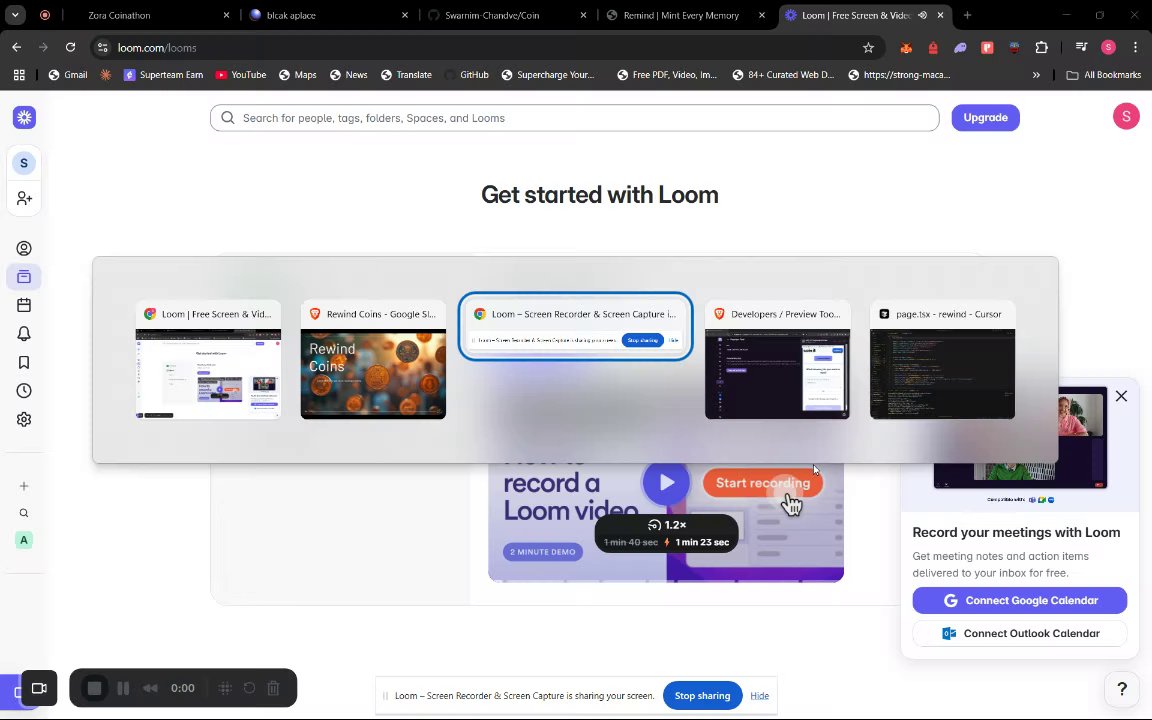The image size is (1152, 720).
Task: Open the question mark help button
Action: (x=1122, y=688)
